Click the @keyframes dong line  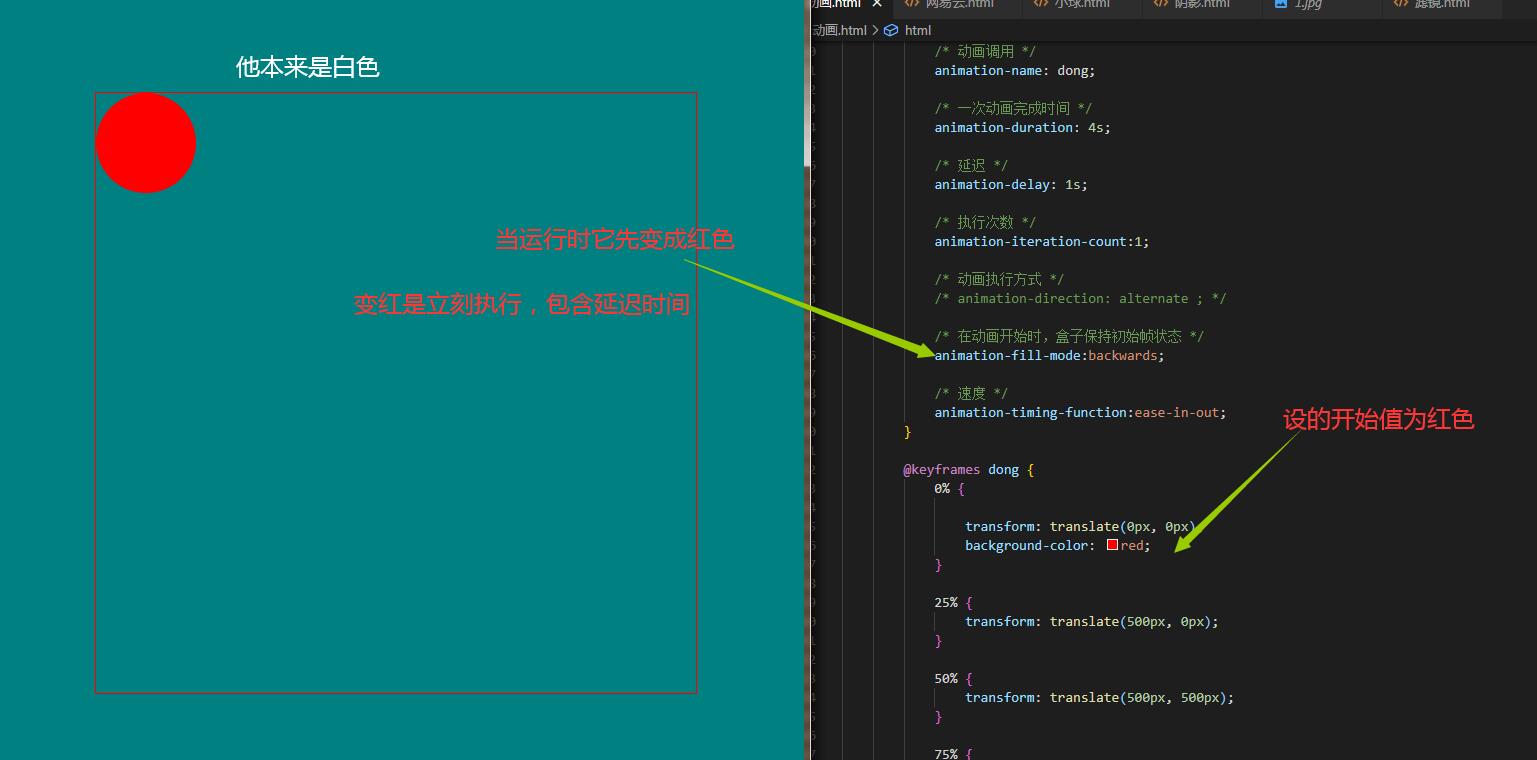(x=969, y=469)
